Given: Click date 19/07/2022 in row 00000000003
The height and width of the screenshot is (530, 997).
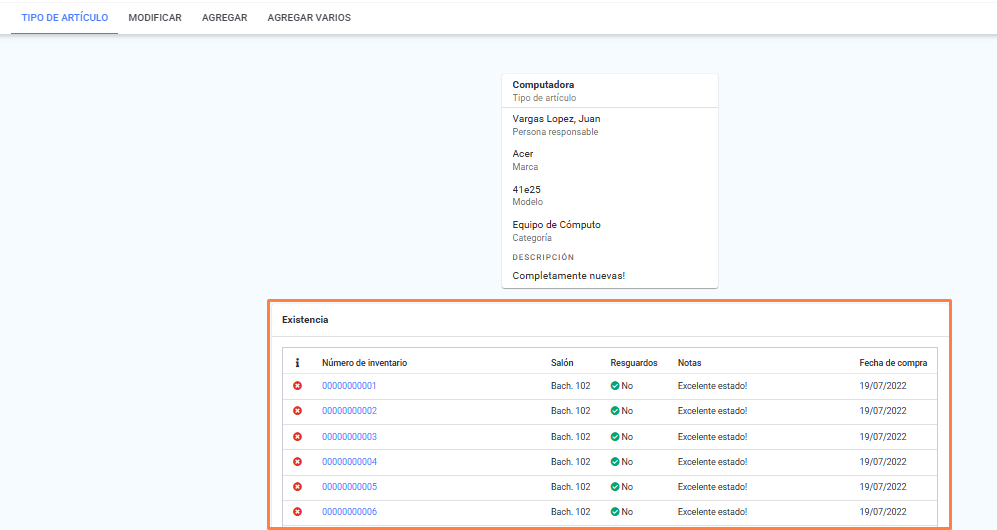Looking at the screenshot, I should click(x=883, y=437).
